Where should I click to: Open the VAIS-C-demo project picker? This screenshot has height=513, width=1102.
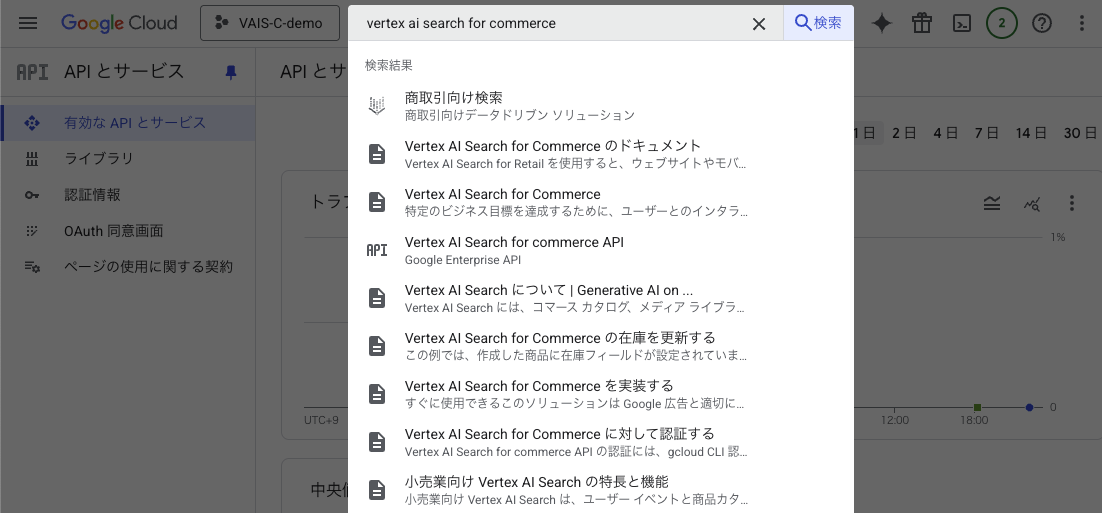point(270,23)
